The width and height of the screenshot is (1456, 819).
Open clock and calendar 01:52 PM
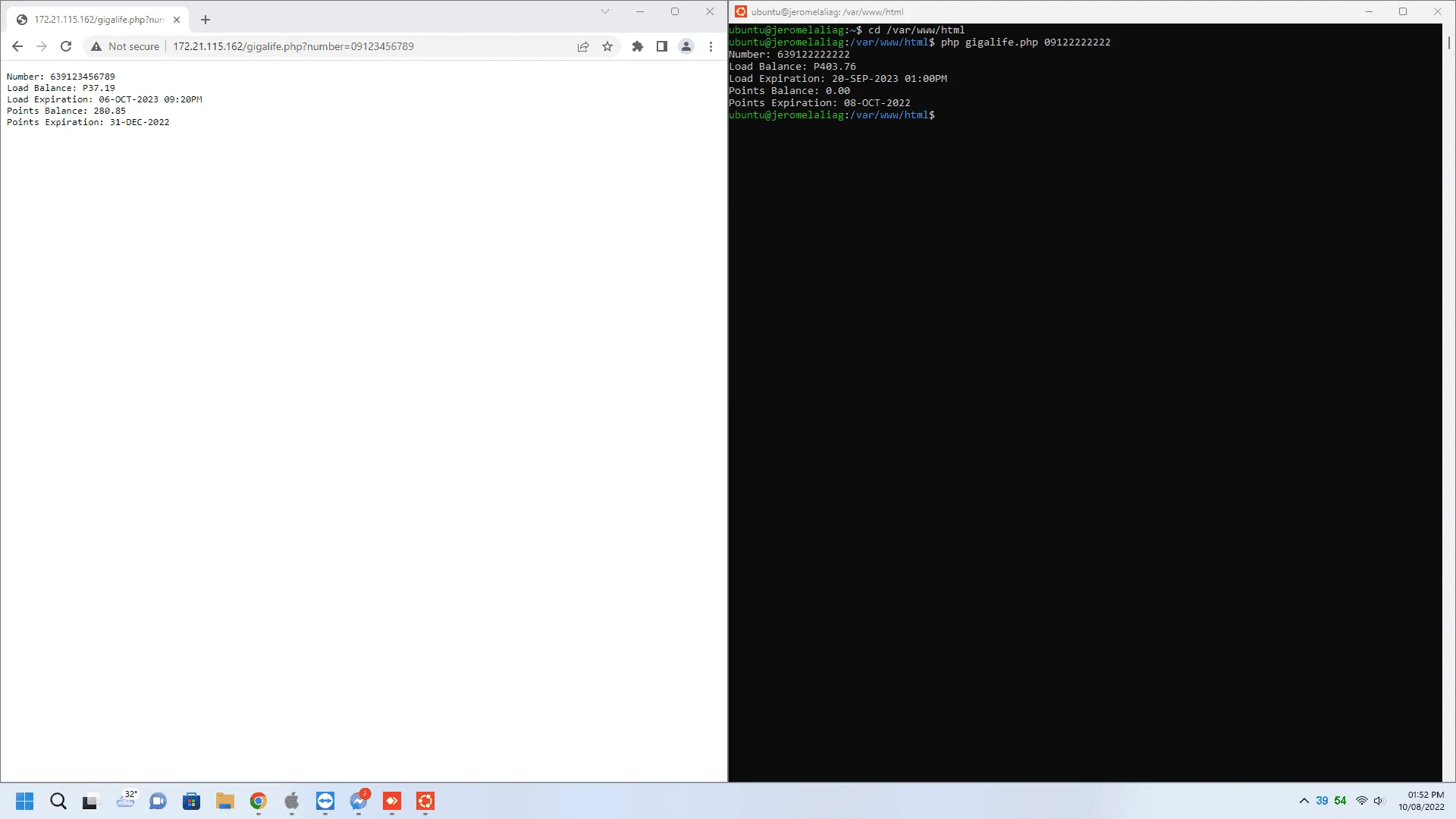pos(1421,801)
